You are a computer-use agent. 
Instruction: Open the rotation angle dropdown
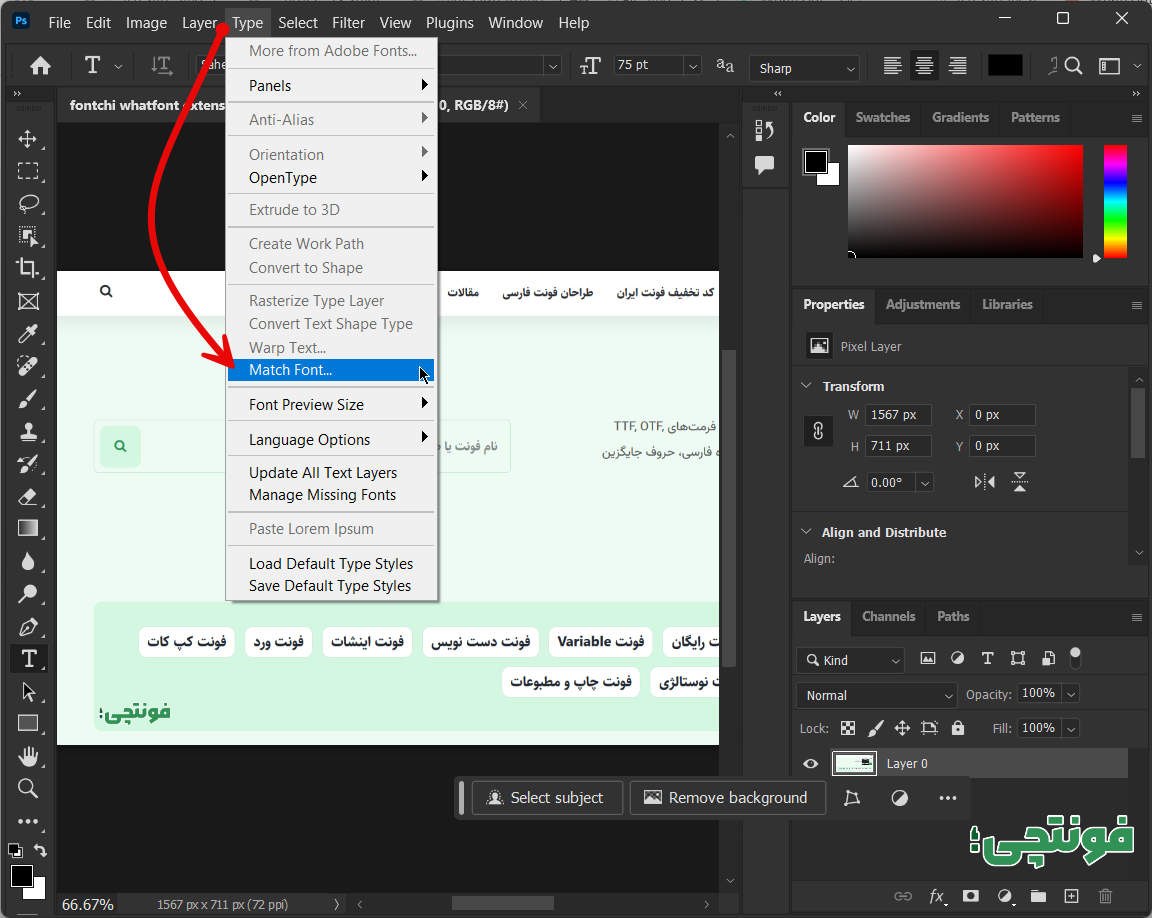click(925, 483)
